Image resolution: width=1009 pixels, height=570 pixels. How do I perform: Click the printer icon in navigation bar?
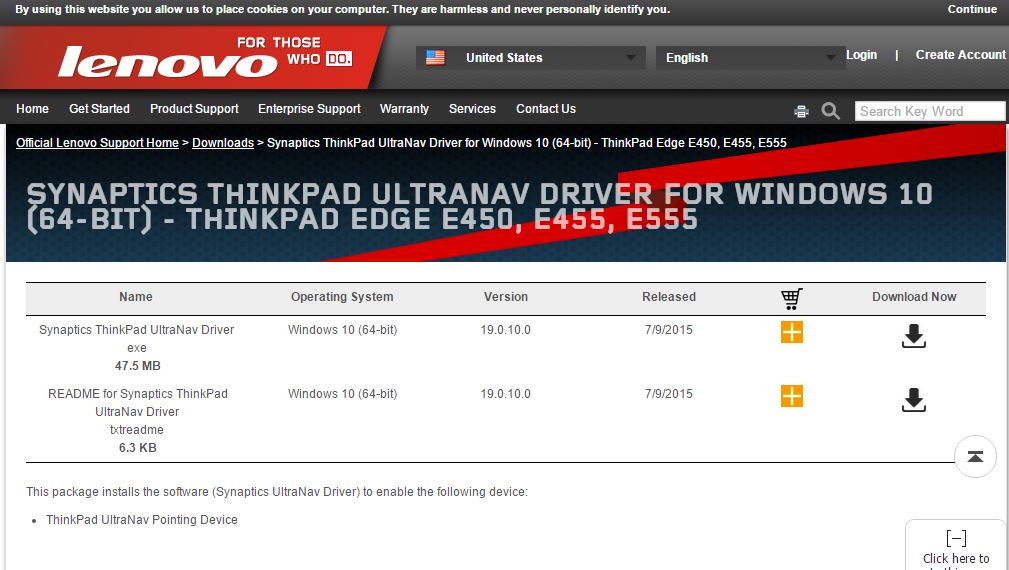[801, 111]
